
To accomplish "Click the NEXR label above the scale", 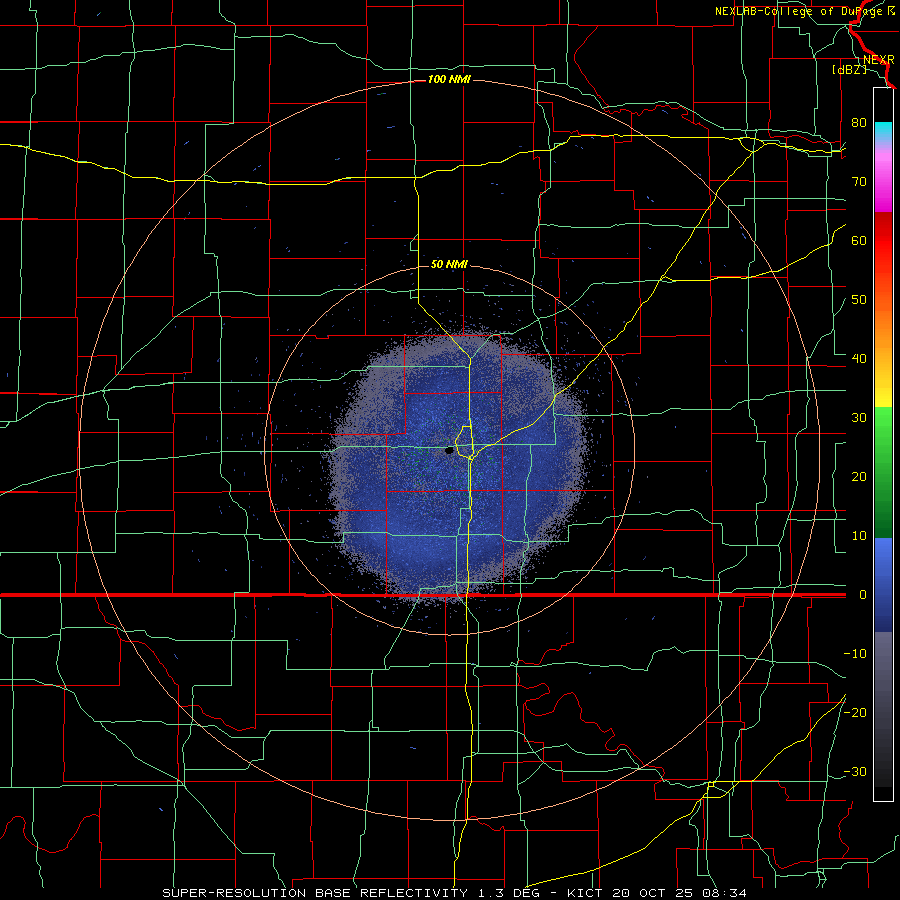I will click(x=879, y=60).
